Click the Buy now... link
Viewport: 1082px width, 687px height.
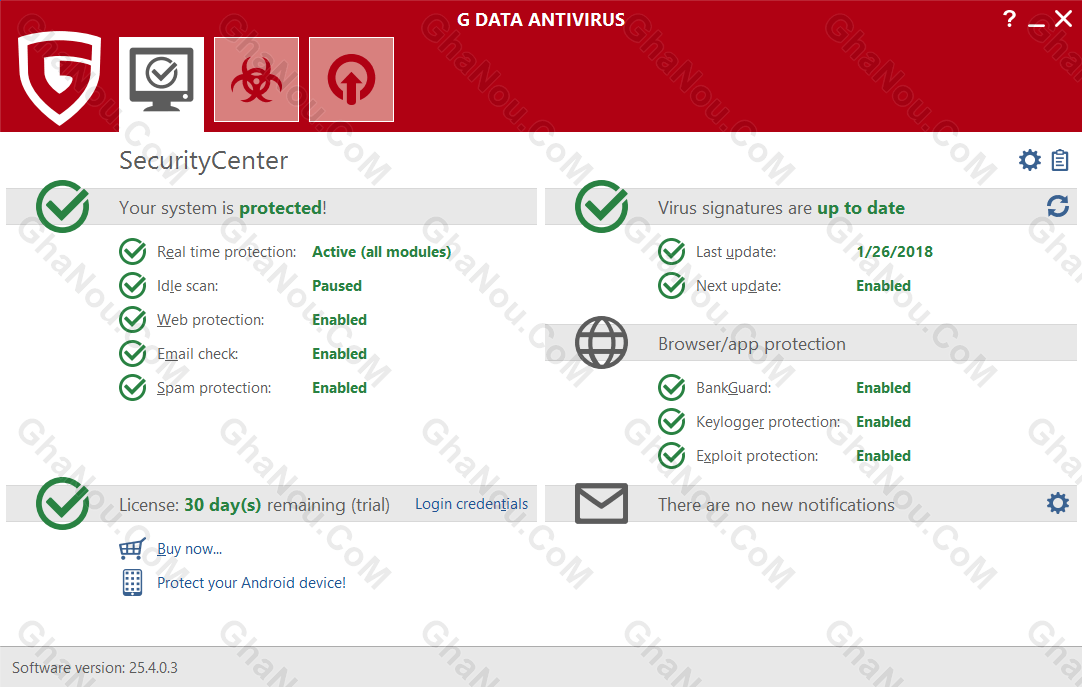pyautogui.click(x=190, y=549)
